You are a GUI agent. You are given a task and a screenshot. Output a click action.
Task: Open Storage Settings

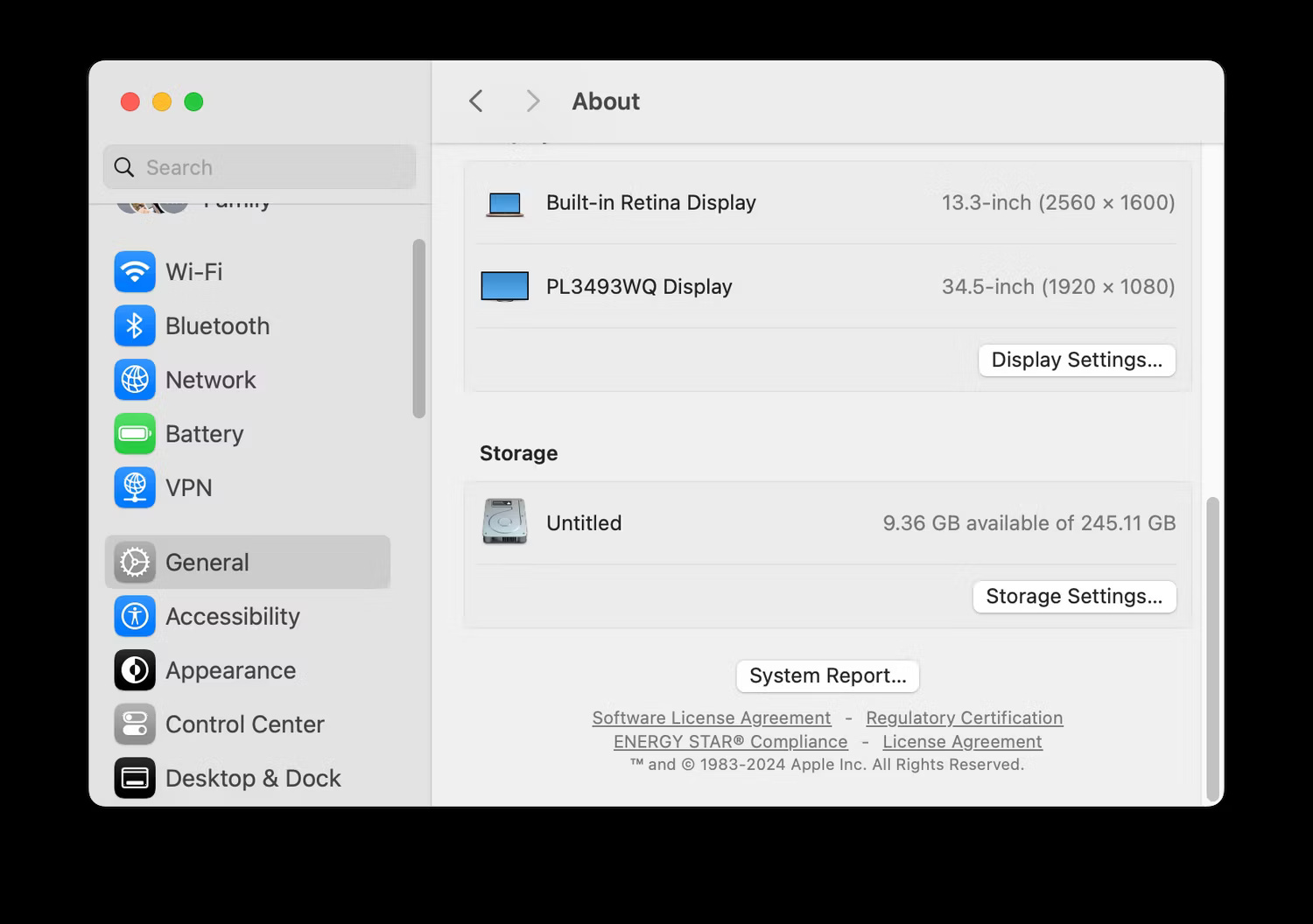1074,597
